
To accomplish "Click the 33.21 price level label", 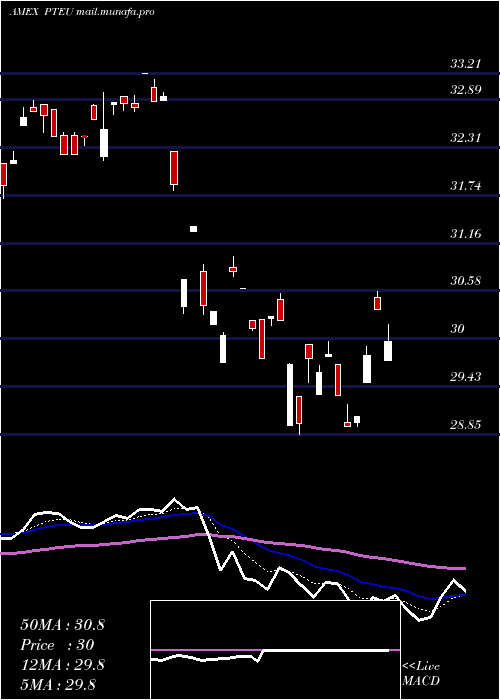I will tap(466, 64).
